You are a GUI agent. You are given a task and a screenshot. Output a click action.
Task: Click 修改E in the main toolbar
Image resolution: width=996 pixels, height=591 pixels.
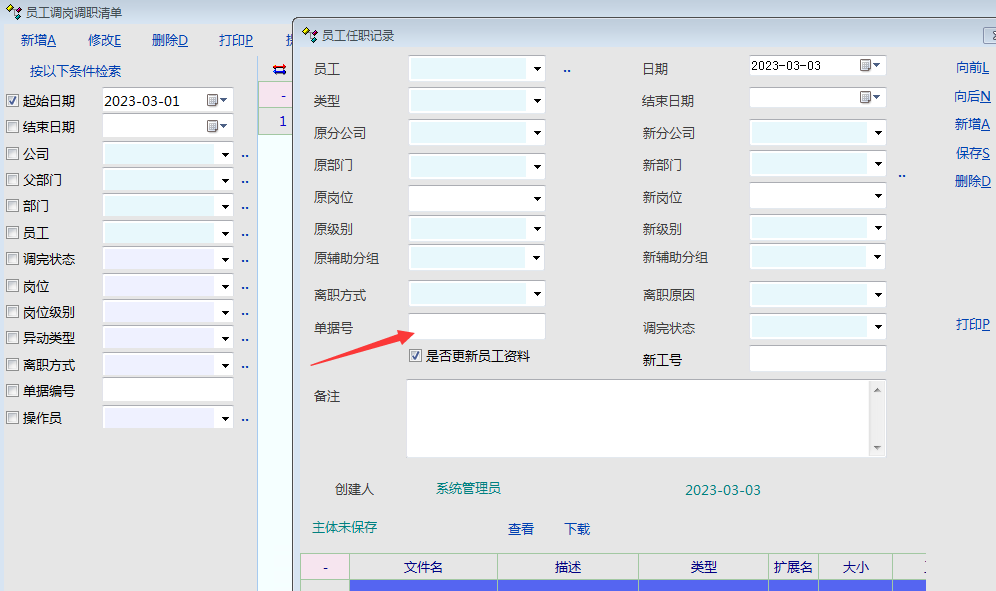[104, 40]
